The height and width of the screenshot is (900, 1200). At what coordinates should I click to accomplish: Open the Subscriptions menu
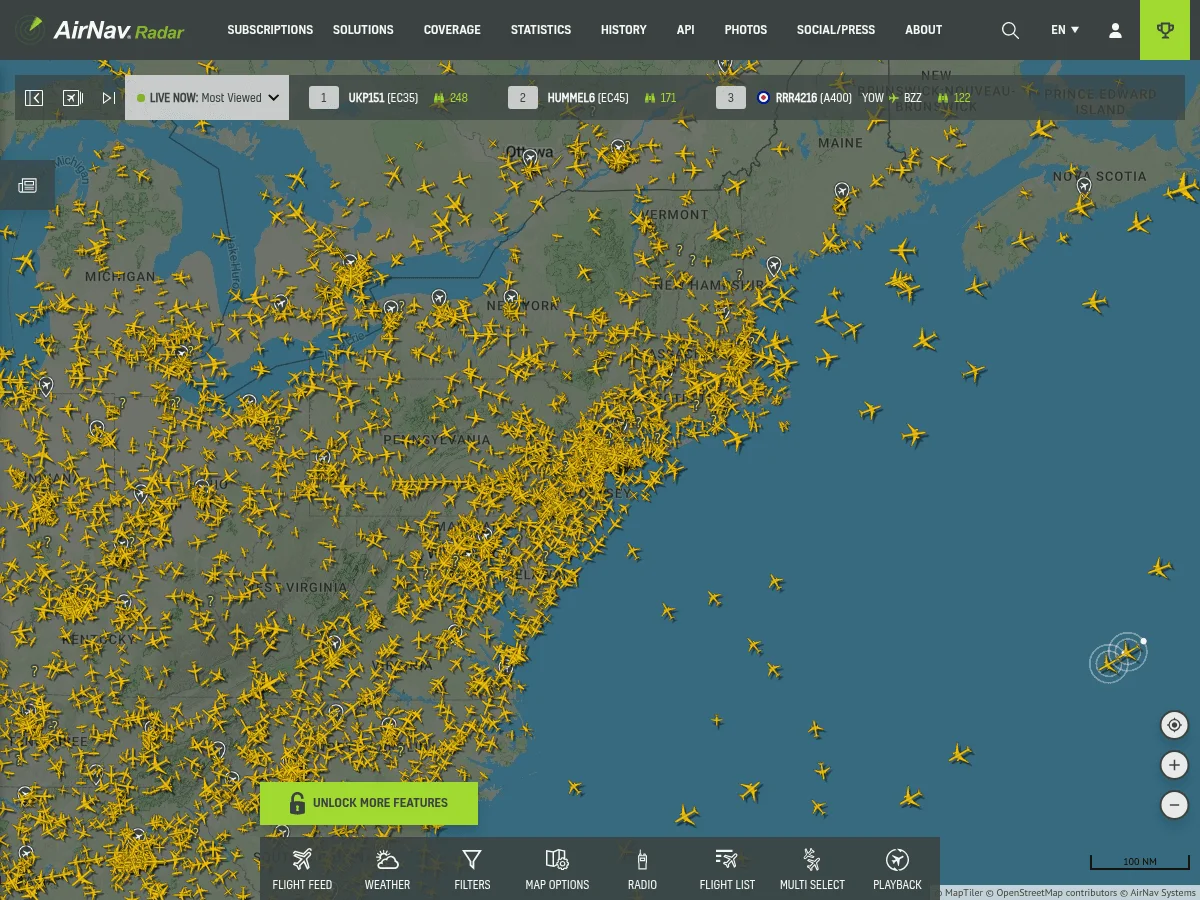pos(270,30)
